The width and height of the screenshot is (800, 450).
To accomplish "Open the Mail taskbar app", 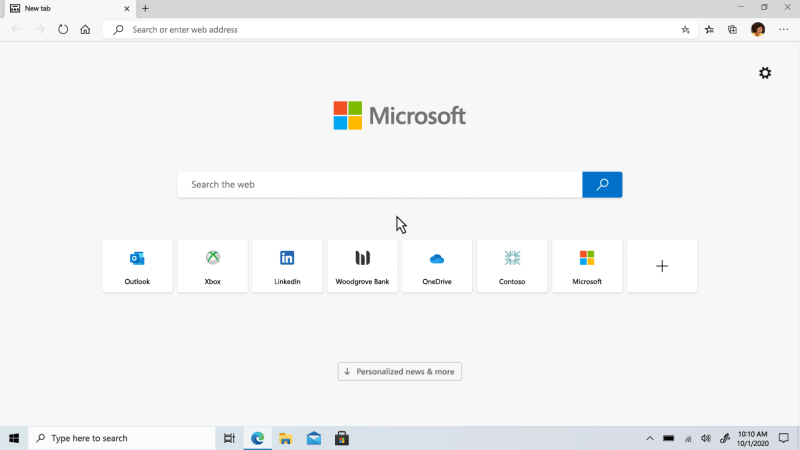I will [314, 438].
